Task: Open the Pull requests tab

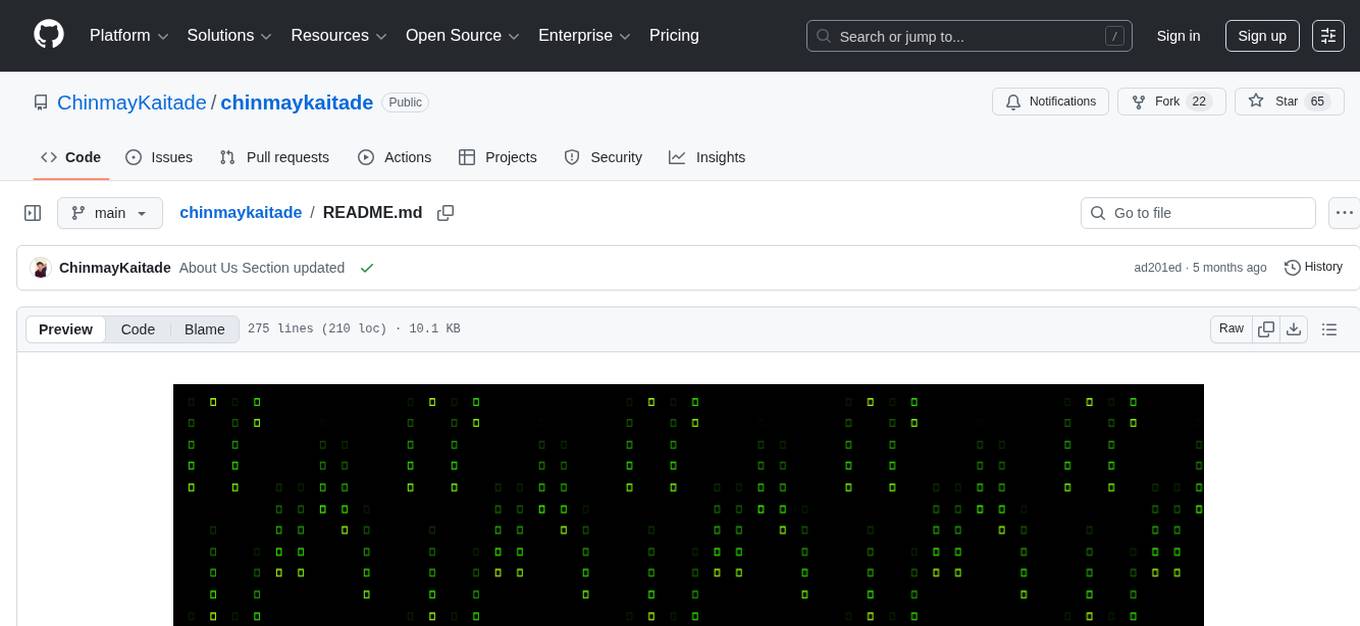Action: [274, 157]
